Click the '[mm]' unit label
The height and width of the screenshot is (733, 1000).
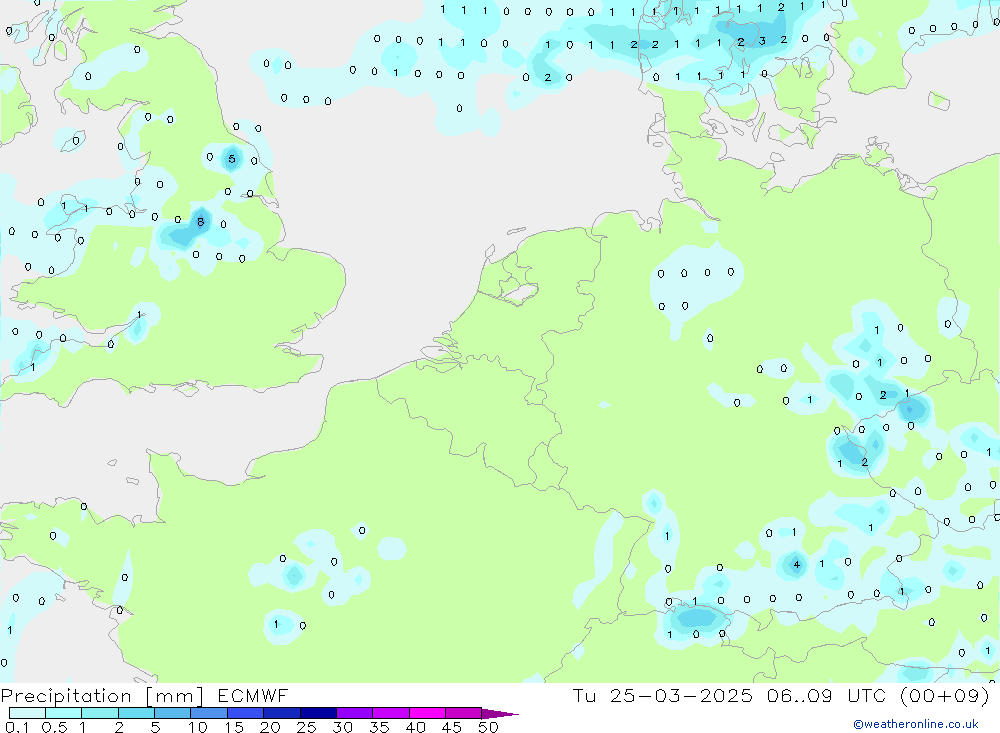[174, 697]
